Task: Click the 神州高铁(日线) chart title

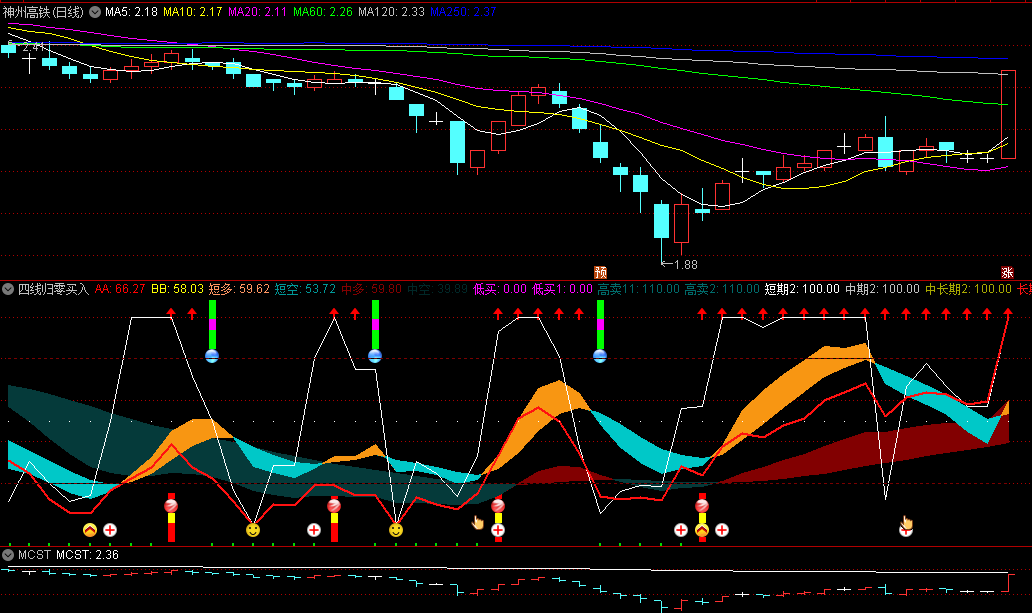Action: pos(43,12)
